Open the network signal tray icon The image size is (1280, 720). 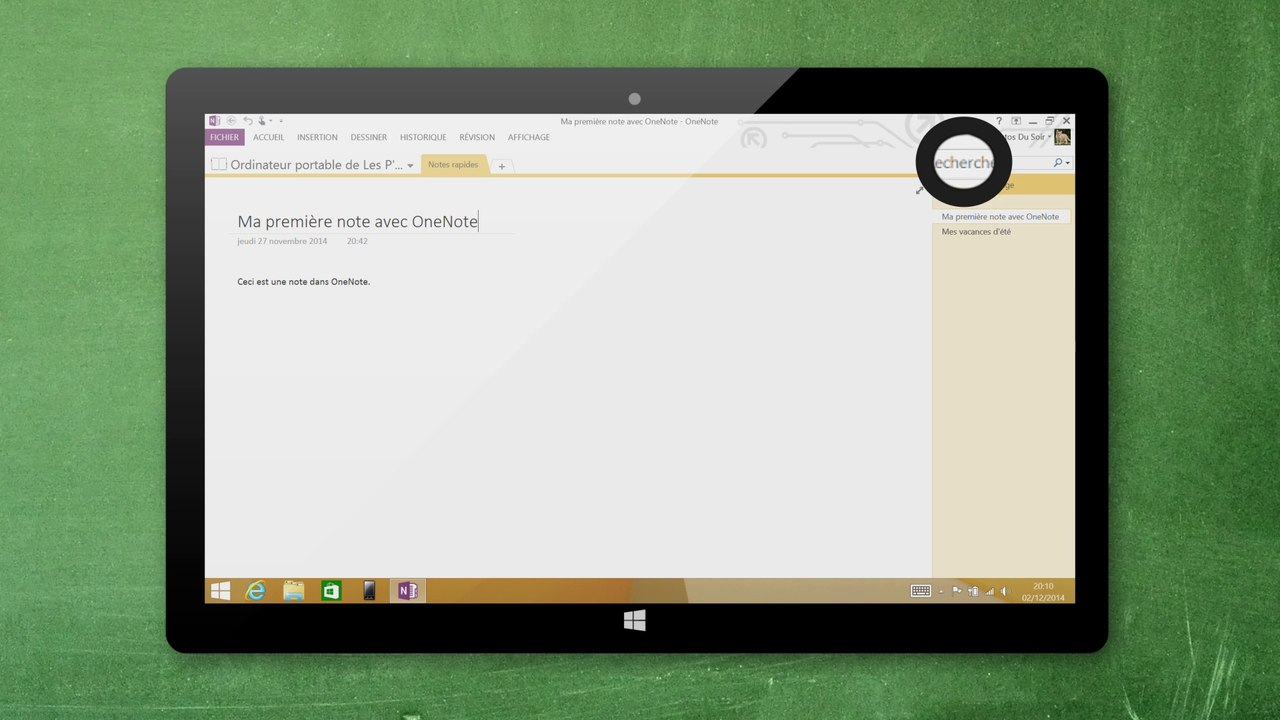(x=990, y=591)
